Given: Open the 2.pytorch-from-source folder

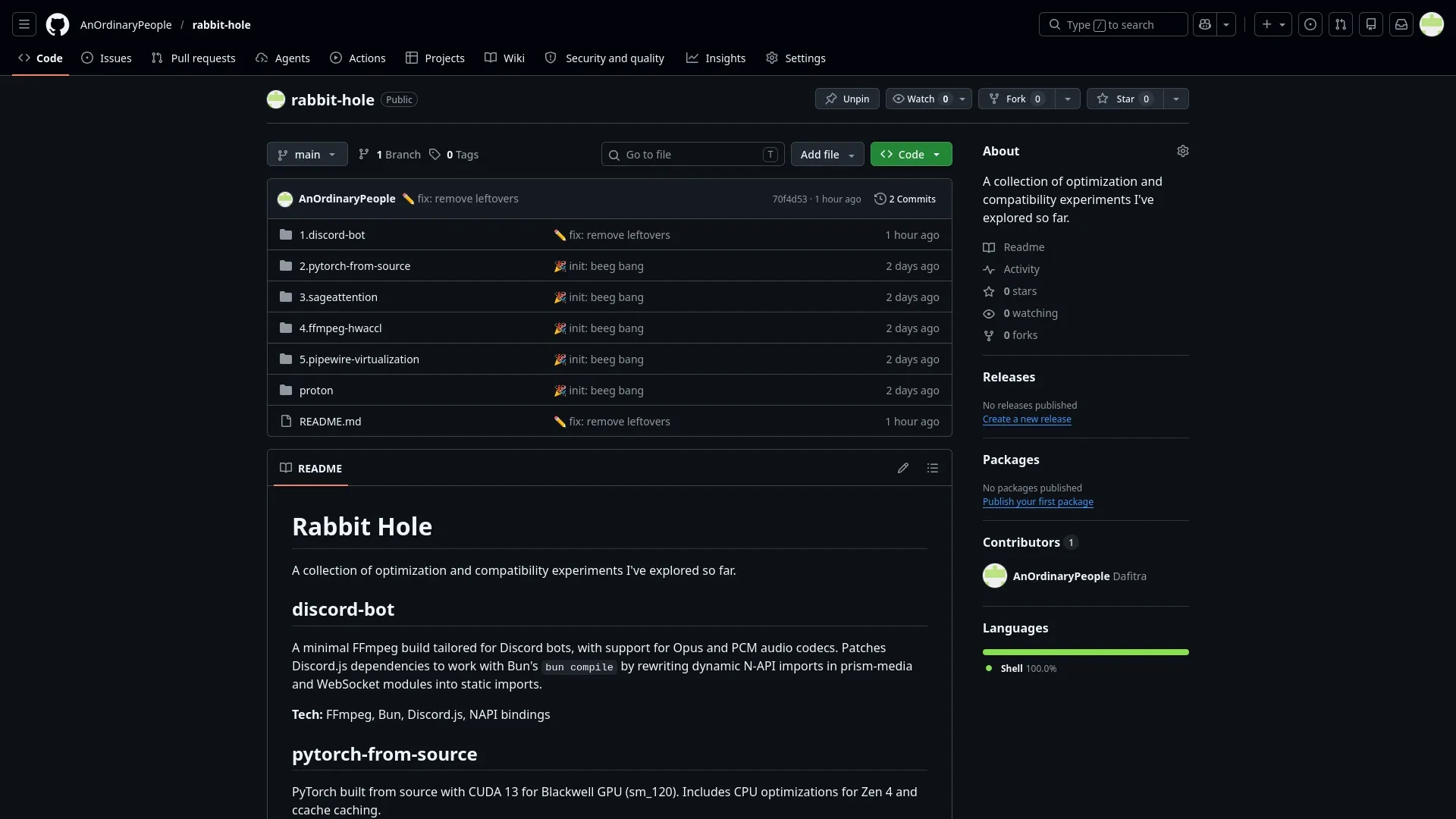Looking at the screenshot, I should click(x=355, y=265).
